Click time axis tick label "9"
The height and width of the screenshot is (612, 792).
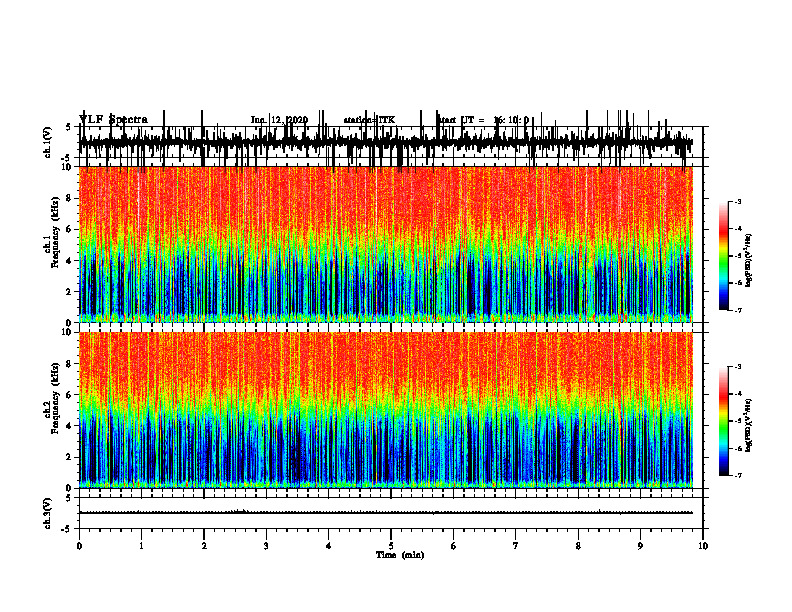click(640, 546)
